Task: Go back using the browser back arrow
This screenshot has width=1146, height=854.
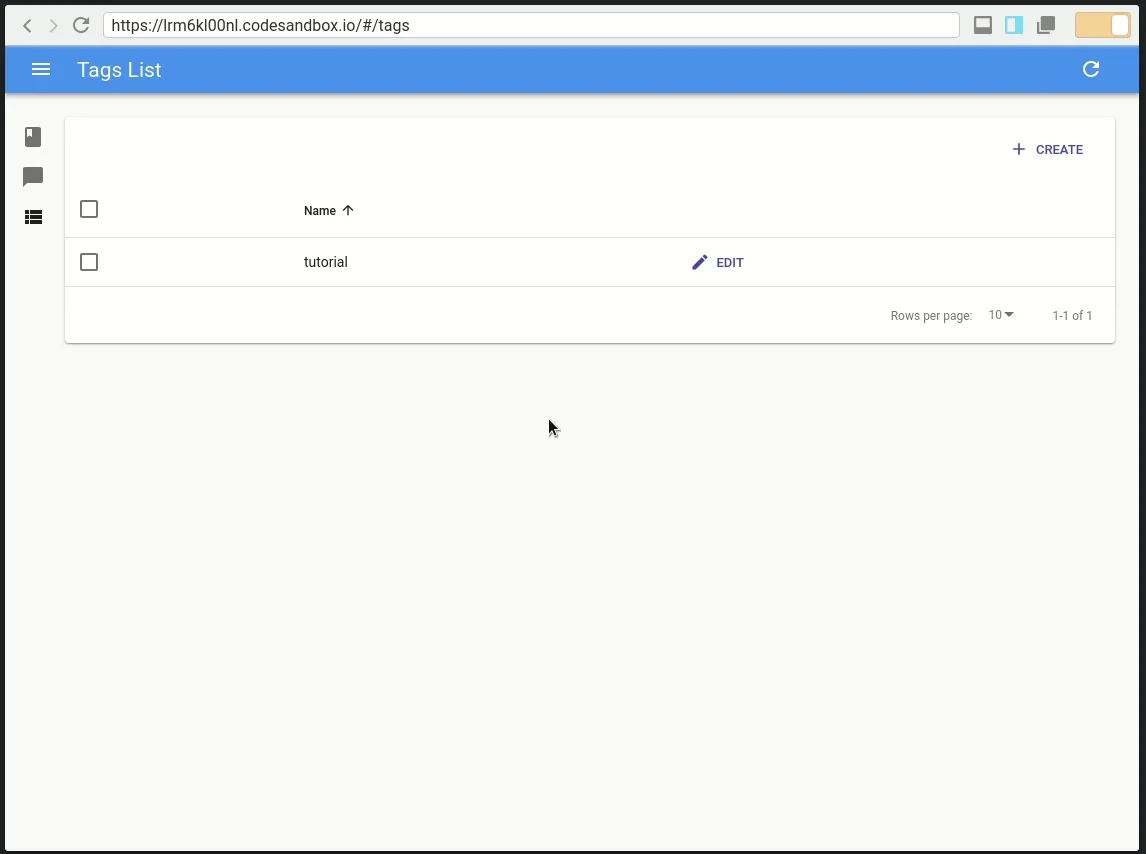Action: [27, 26]
